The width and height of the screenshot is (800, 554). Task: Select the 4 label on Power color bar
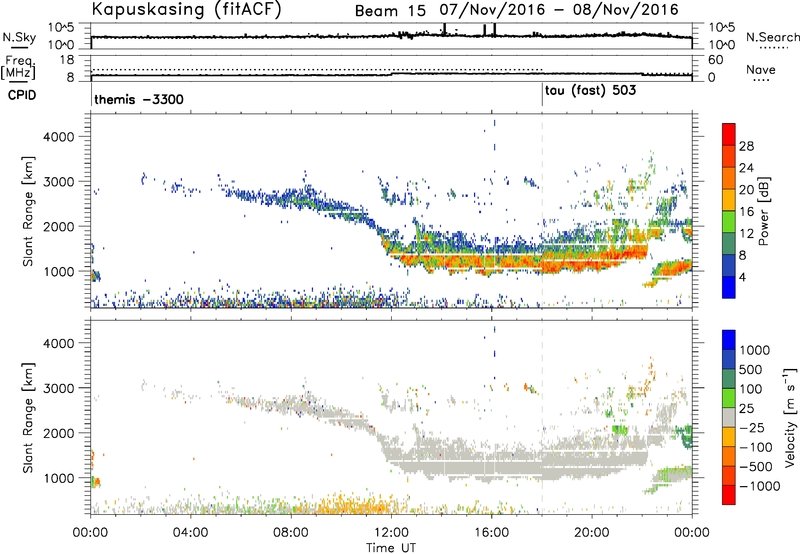743,278
